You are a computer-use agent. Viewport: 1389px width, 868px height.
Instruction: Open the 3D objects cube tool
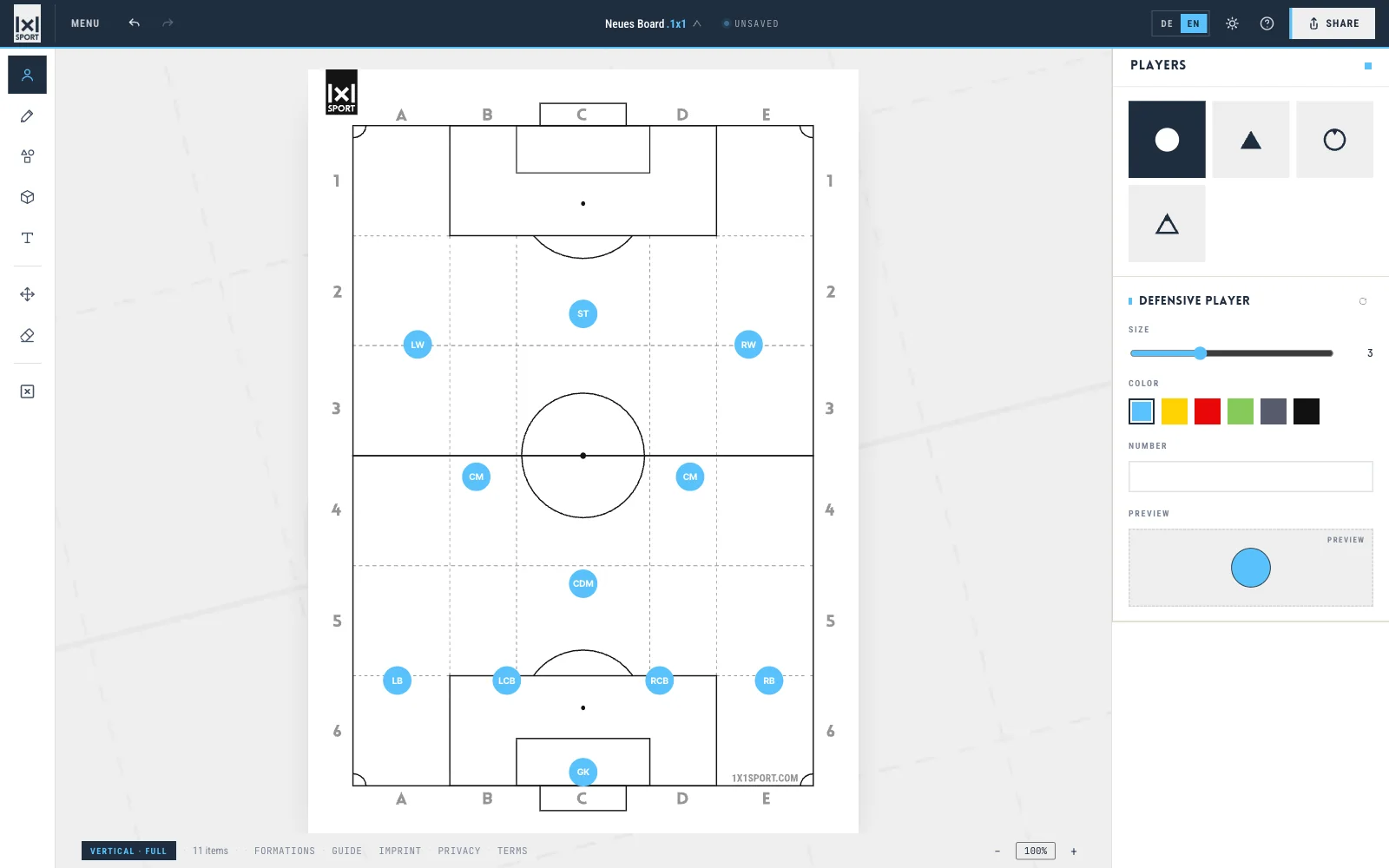tap(27, 197)
